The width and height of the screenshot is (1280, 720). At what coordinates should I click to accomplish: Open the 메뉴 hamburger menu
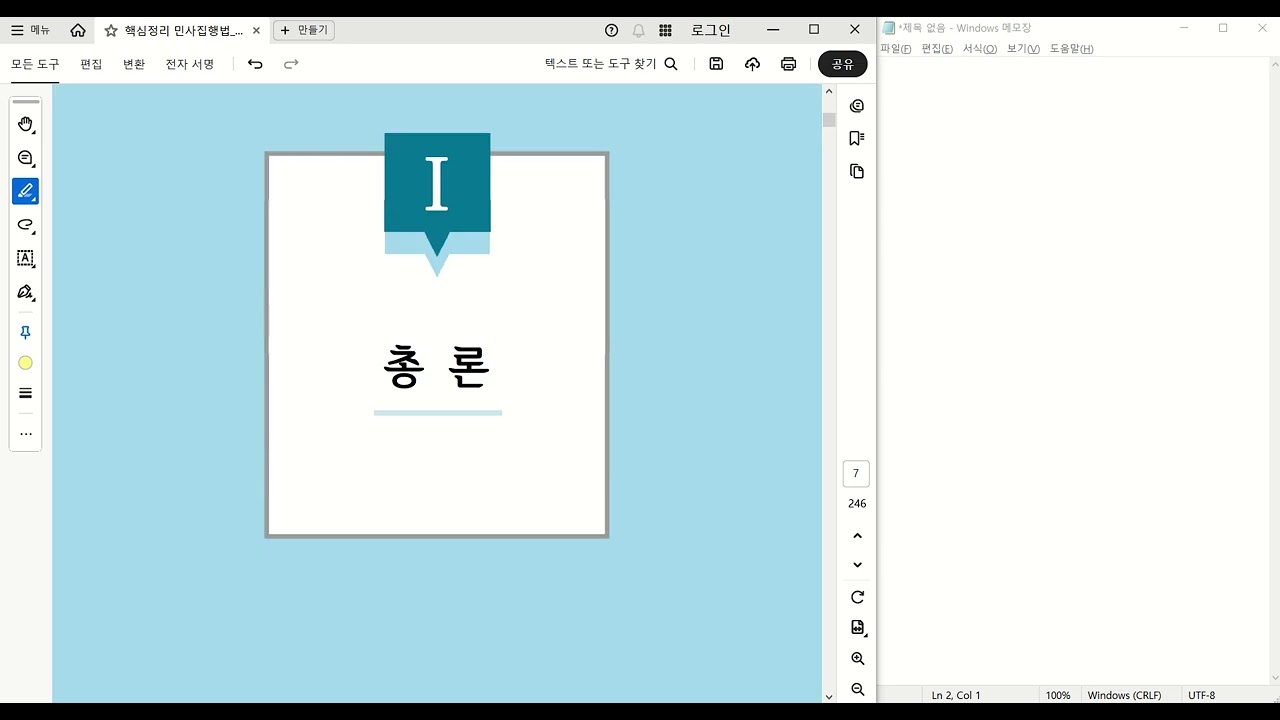click(31, 30)
